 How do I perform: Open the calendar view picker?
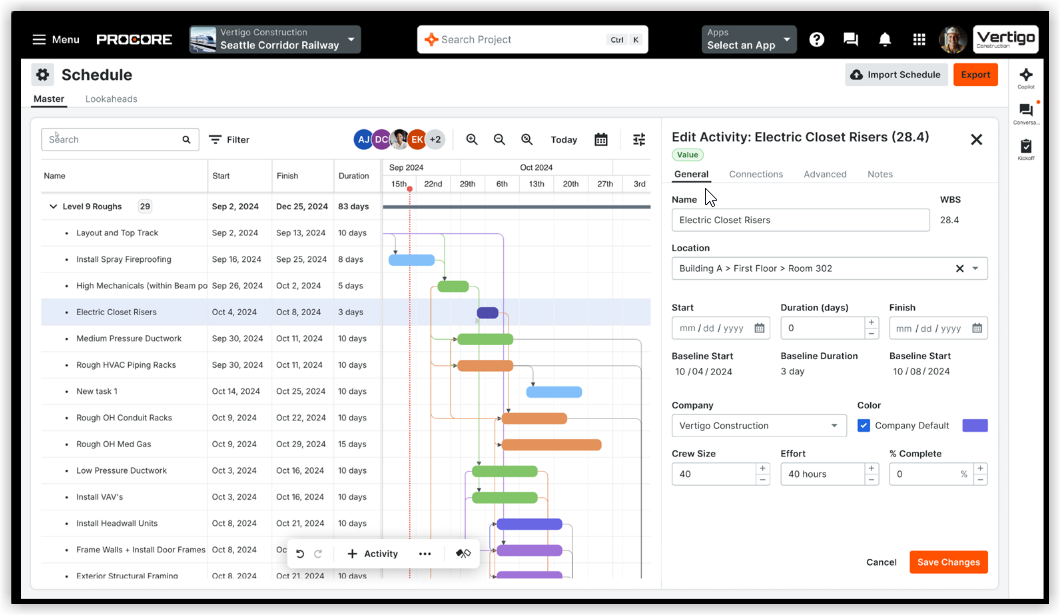(600, 139)
